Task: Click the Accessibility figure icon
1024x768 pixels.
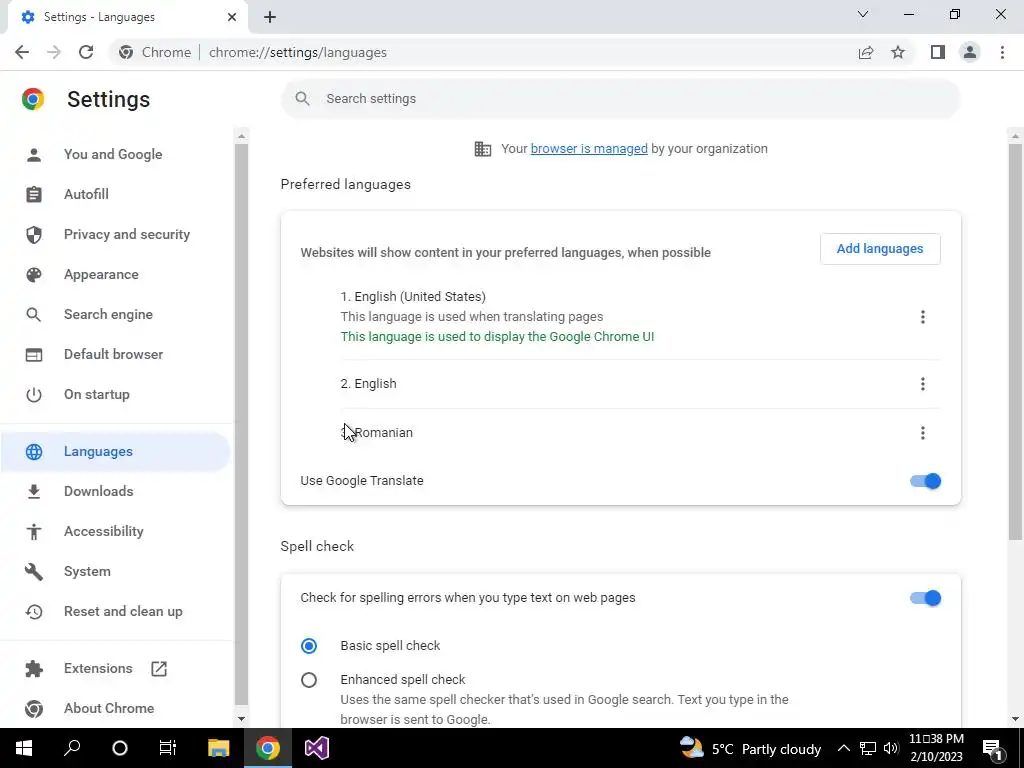Action: click(33, 532)
